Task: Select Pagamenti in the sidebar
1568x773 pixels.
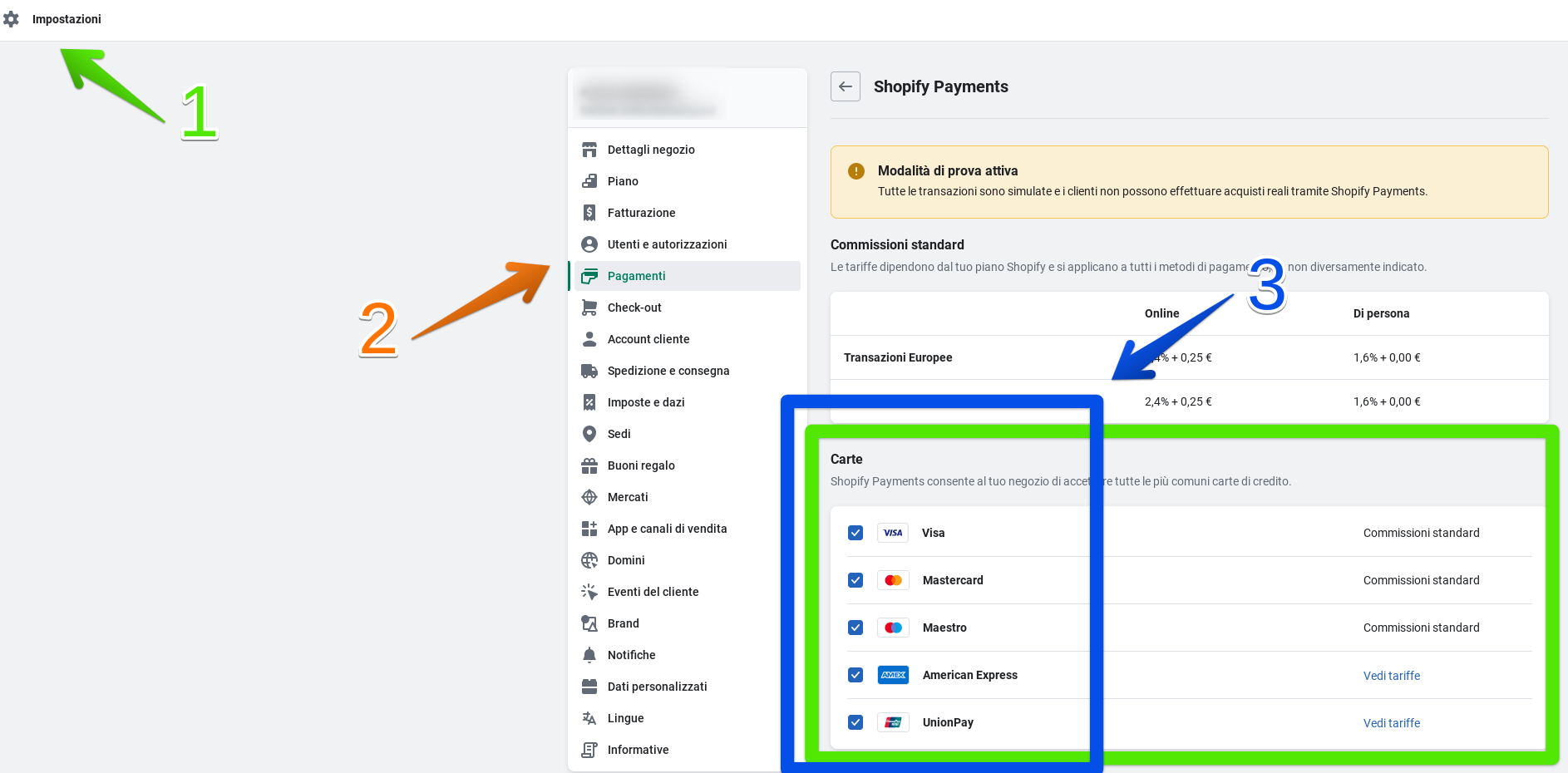Action: (x=687, y=276)
